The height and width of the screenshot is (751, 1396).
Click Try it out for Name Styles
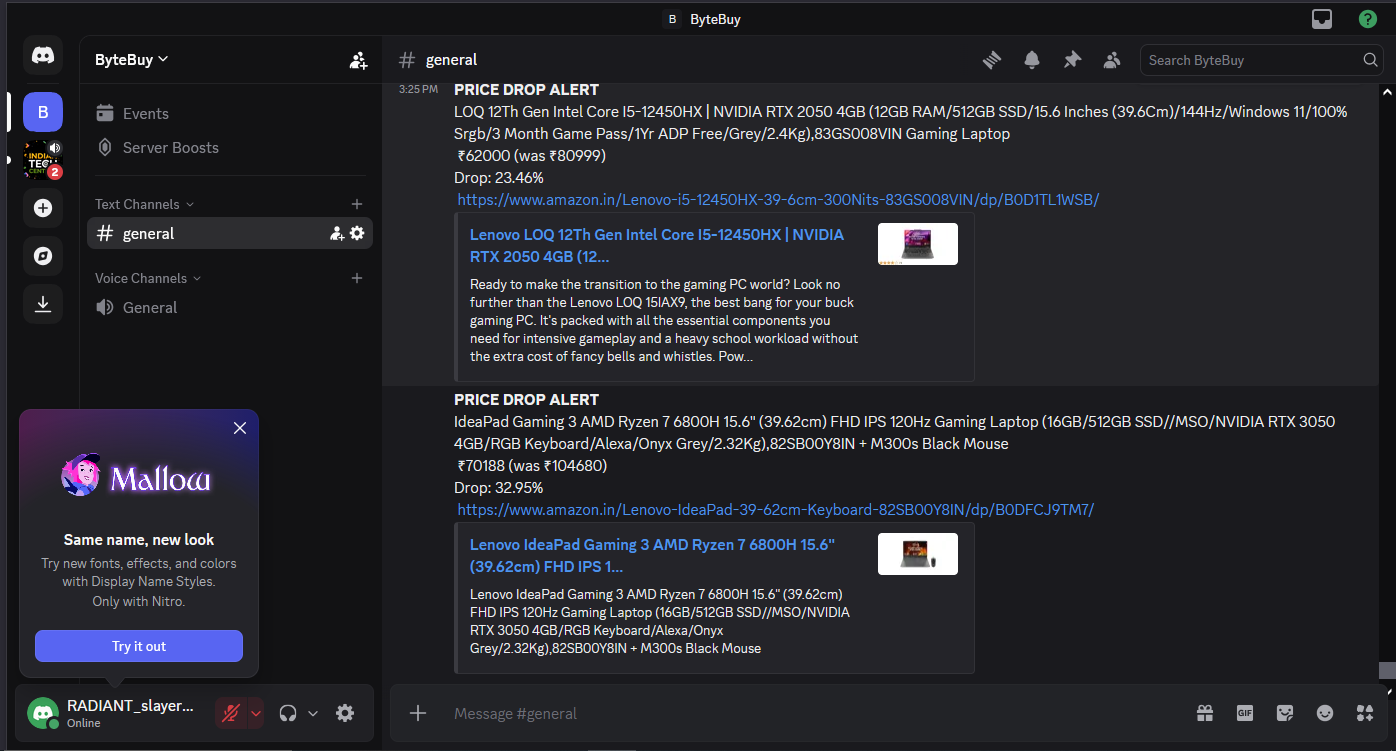pos(138,645)
